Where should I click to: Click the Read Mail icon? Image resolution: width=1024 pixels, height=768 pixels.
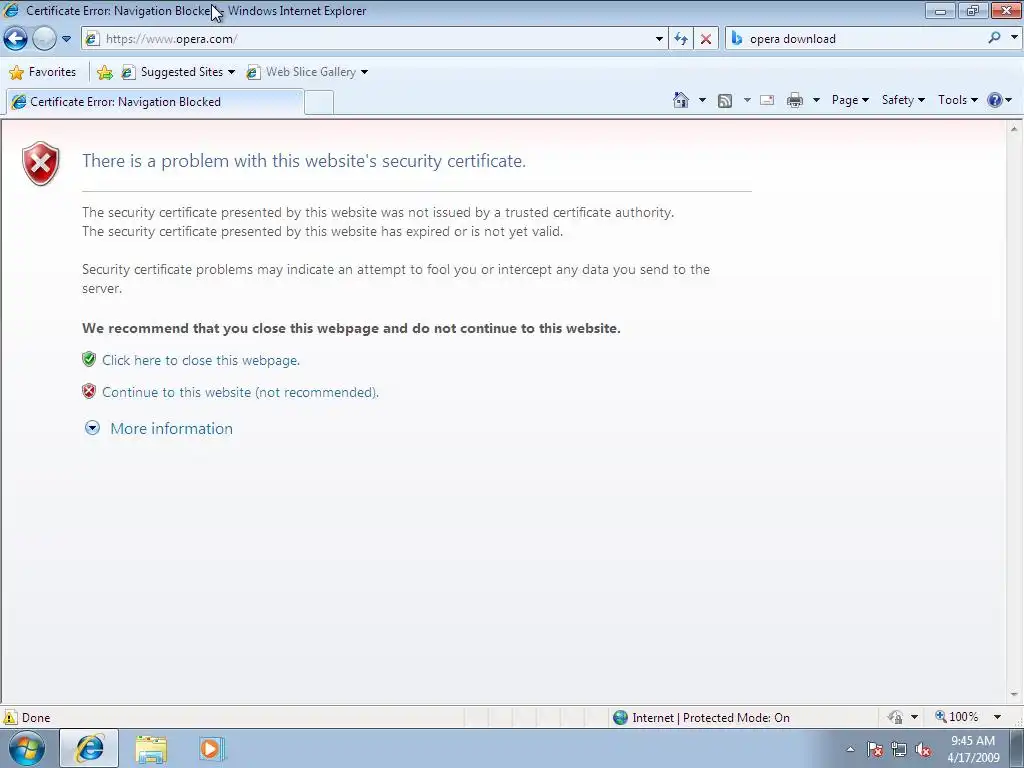pos(767,100)
